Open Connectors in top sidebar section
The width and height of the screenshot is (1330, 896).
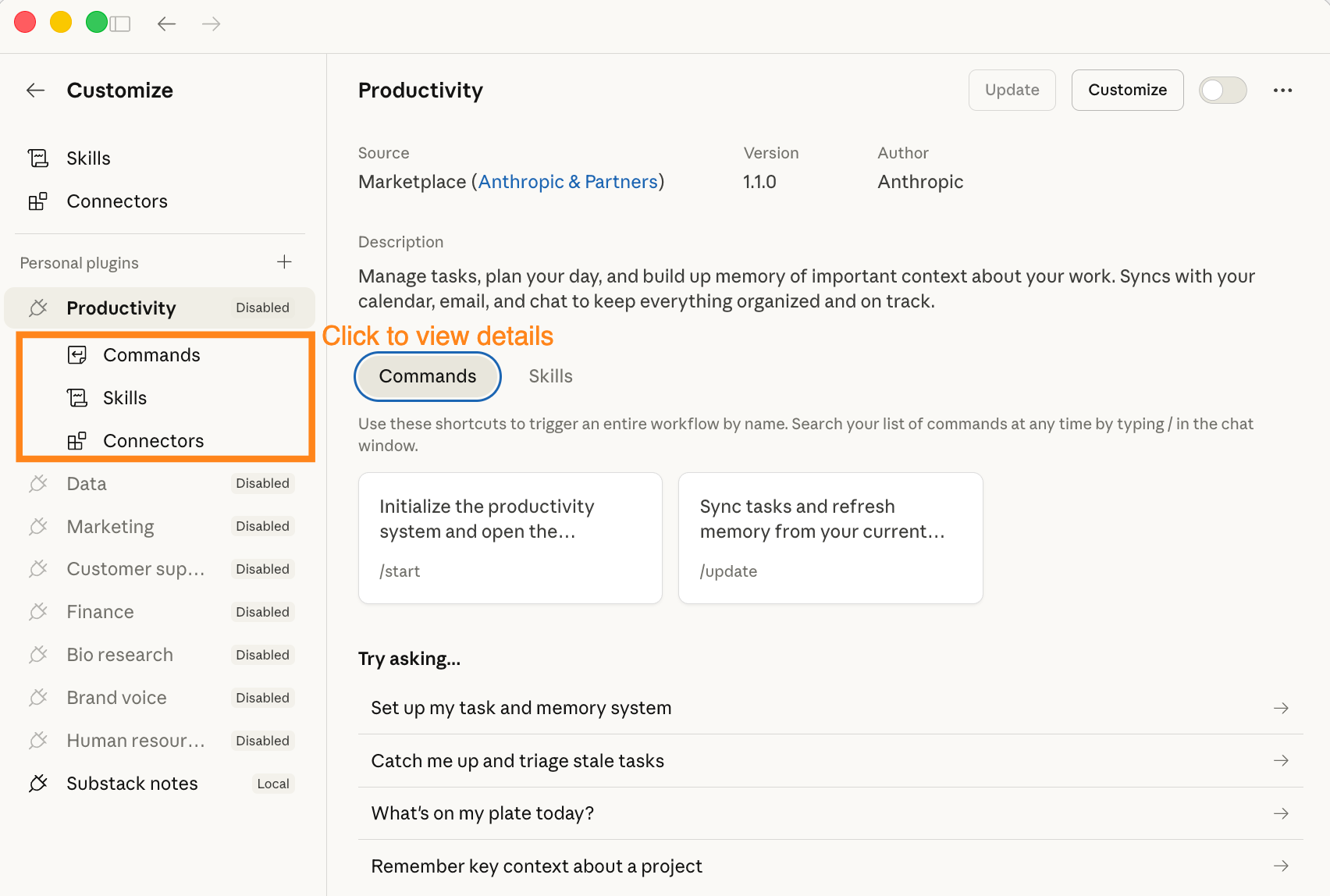(160, 201)
